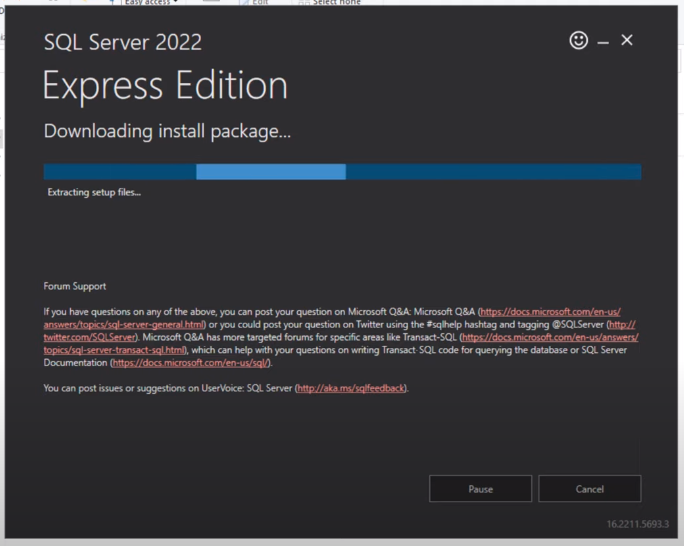Click the smiley feedback icon
The height and width of the screenshot is (546, 684).
click(x=578, y=41)
